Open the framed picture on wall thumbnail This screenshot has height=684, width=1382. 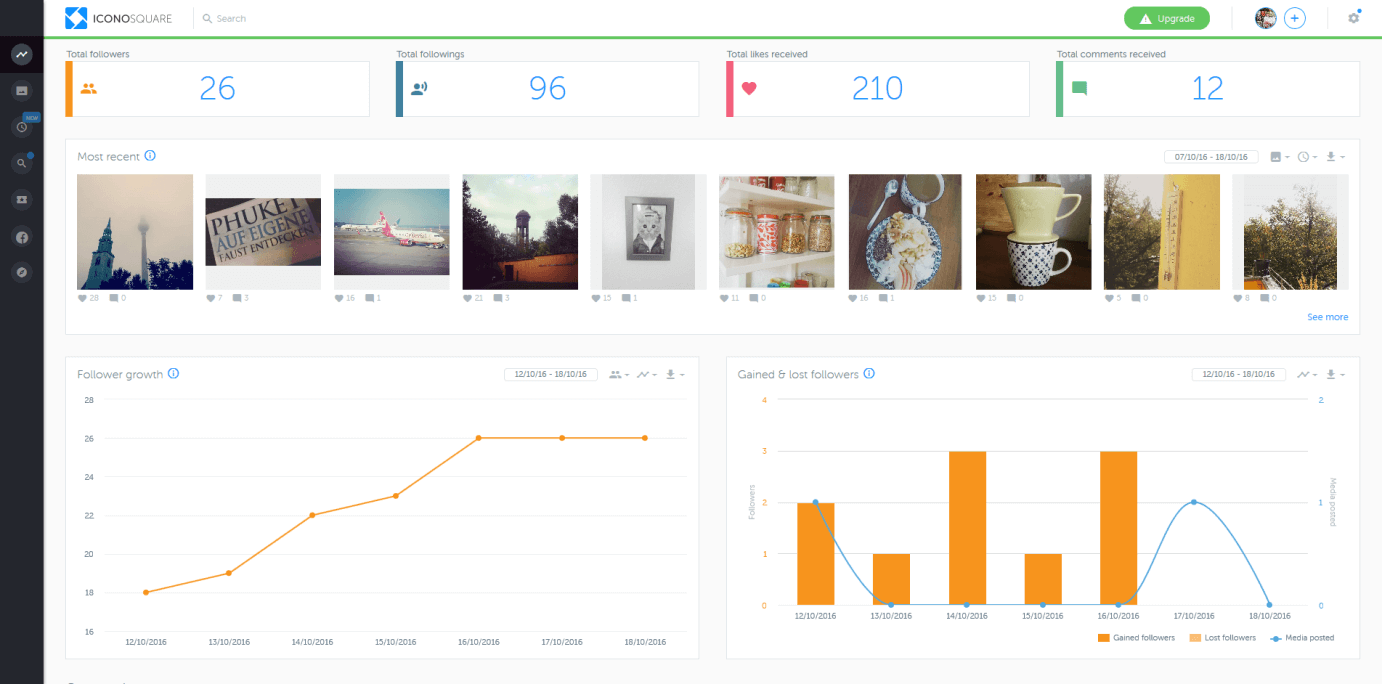(x=648, y=232)
